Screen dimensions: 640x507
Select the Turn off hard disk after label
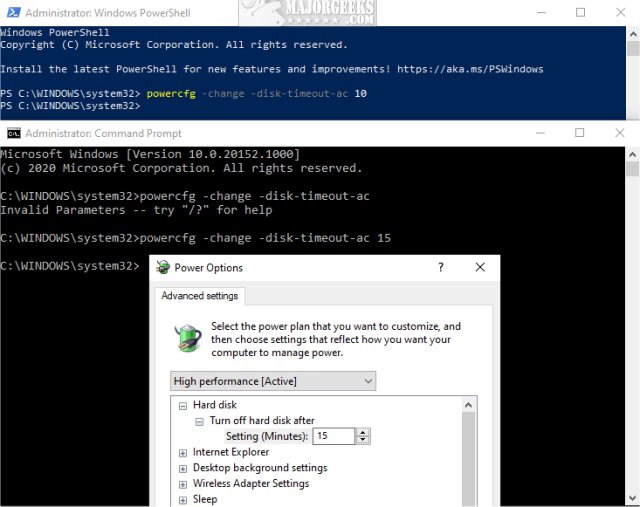click(262, 420)
